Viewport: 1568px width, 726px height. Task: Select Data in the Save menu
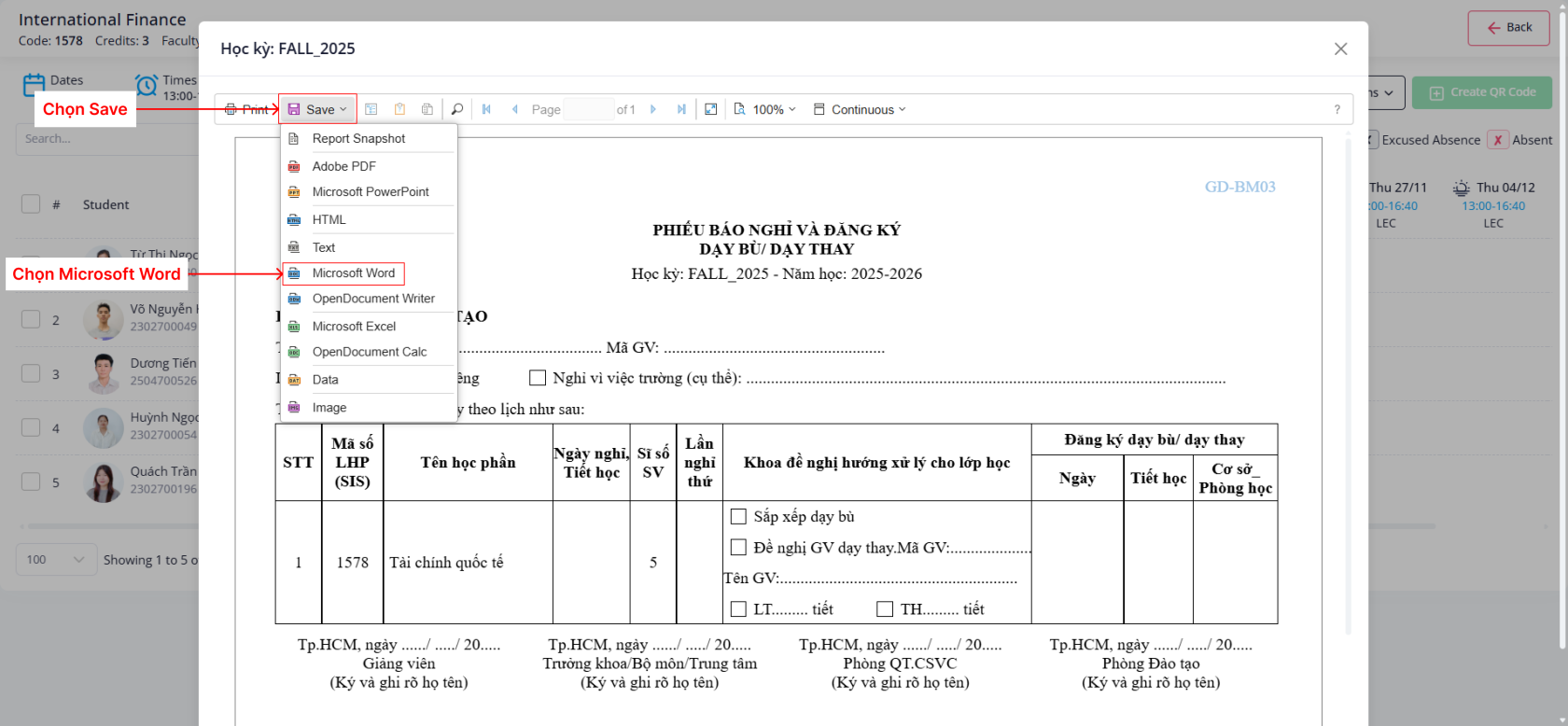[369, 380]
